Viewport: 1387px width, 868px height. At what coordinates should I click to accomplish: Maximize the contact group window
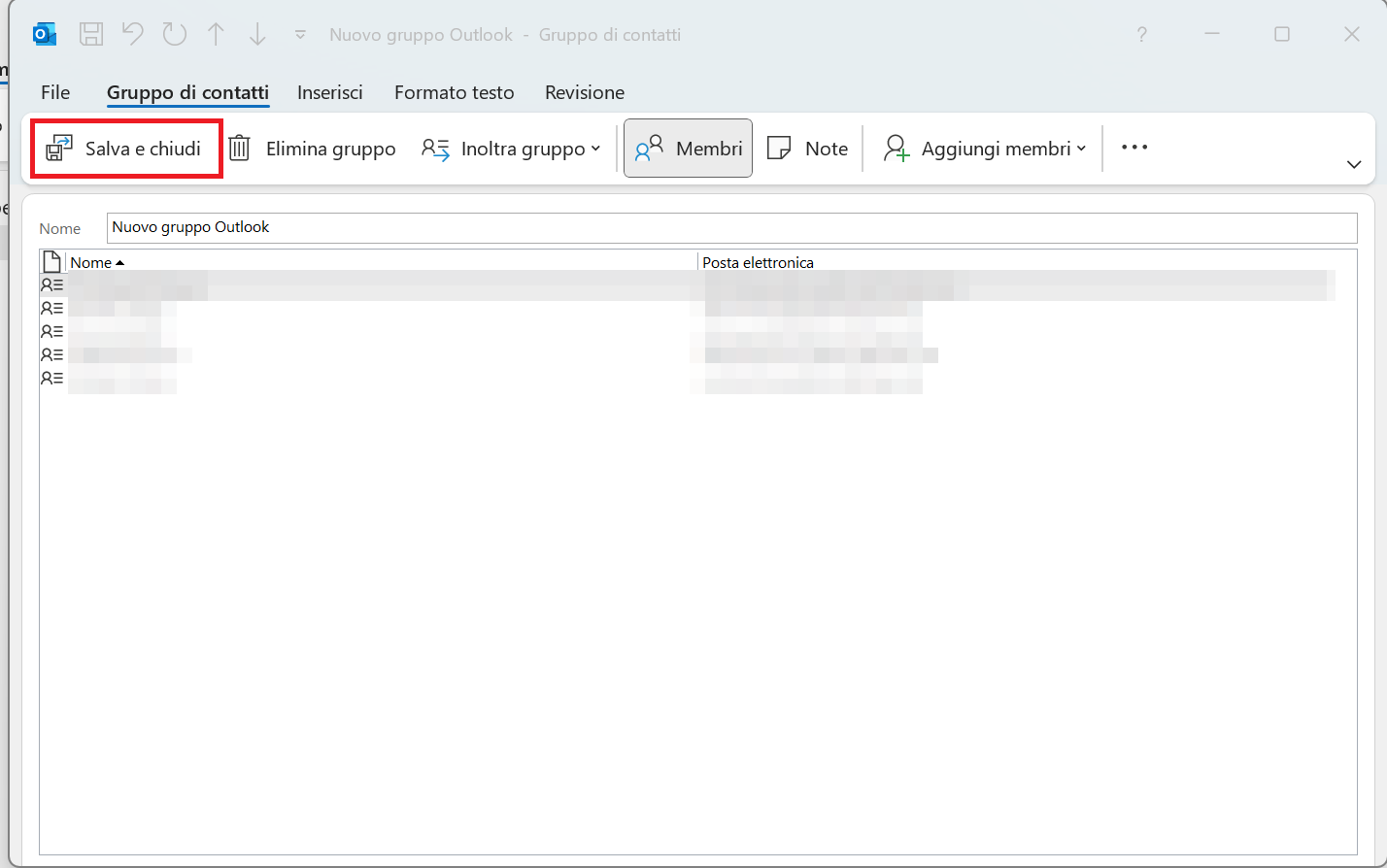tap(1282, 35)
